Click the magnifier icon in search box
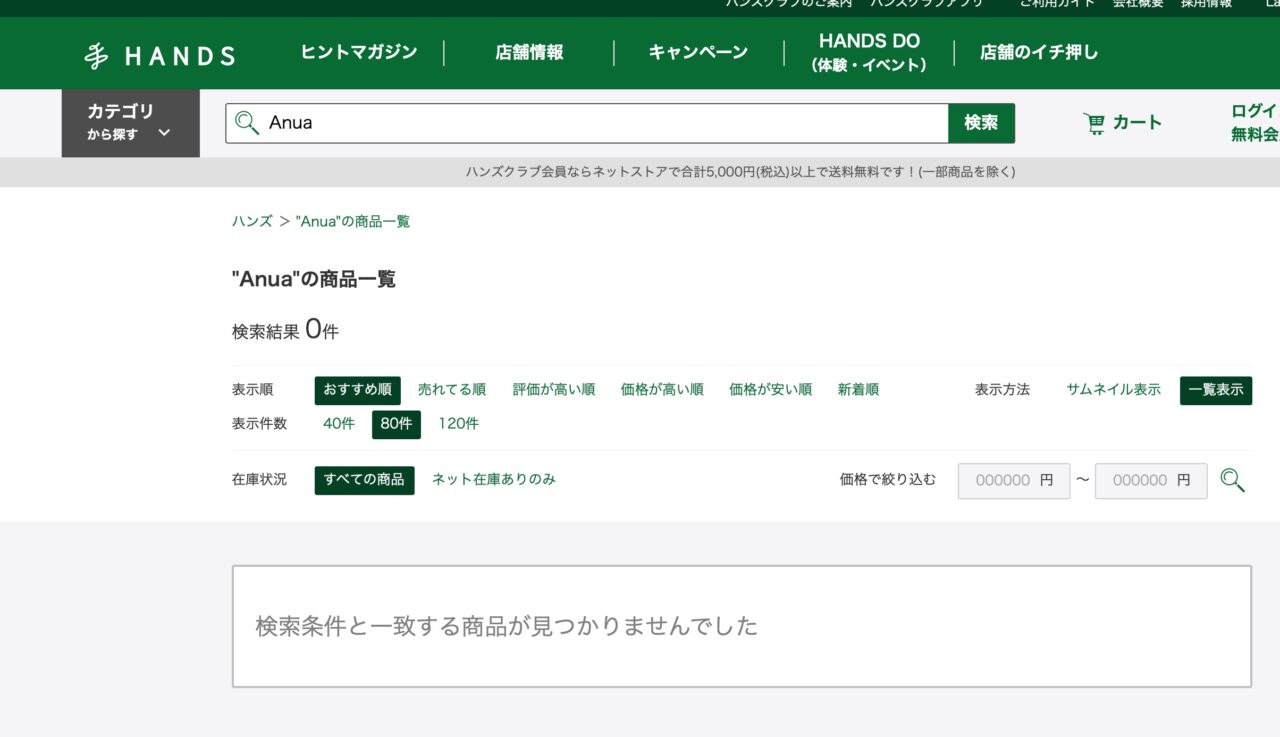 coord(246,123)
